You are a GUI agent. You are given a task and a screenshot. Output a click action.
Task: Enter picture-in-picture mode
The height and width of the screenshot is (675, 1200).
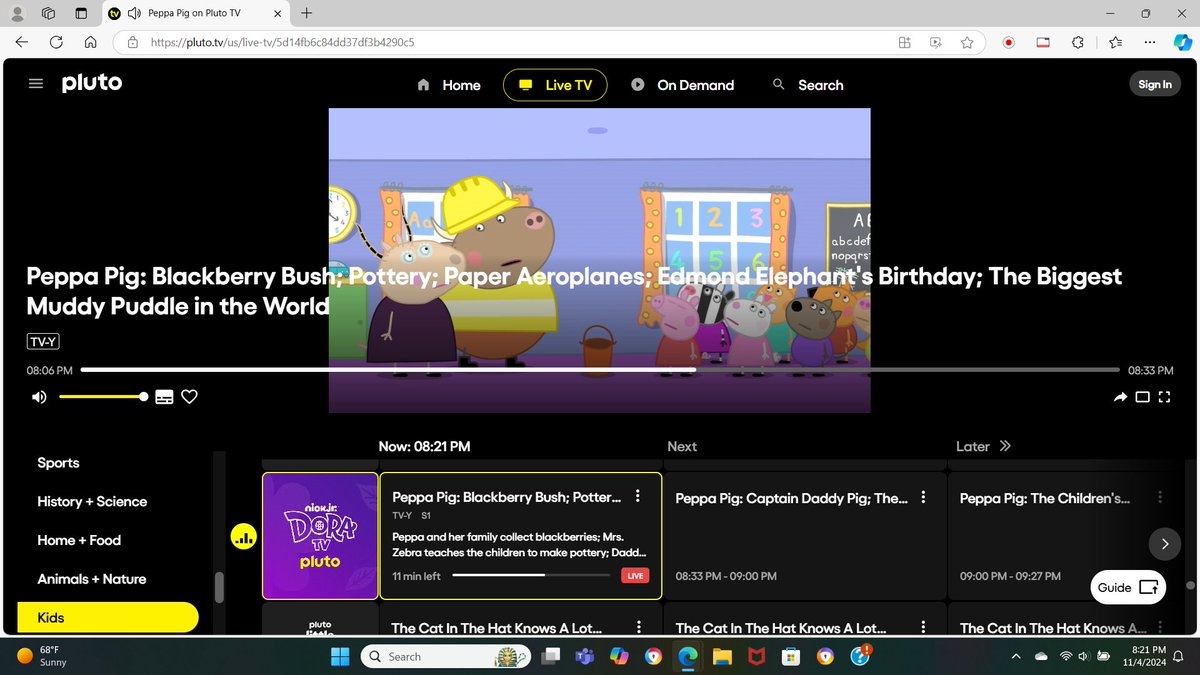tap(1142, 397)
